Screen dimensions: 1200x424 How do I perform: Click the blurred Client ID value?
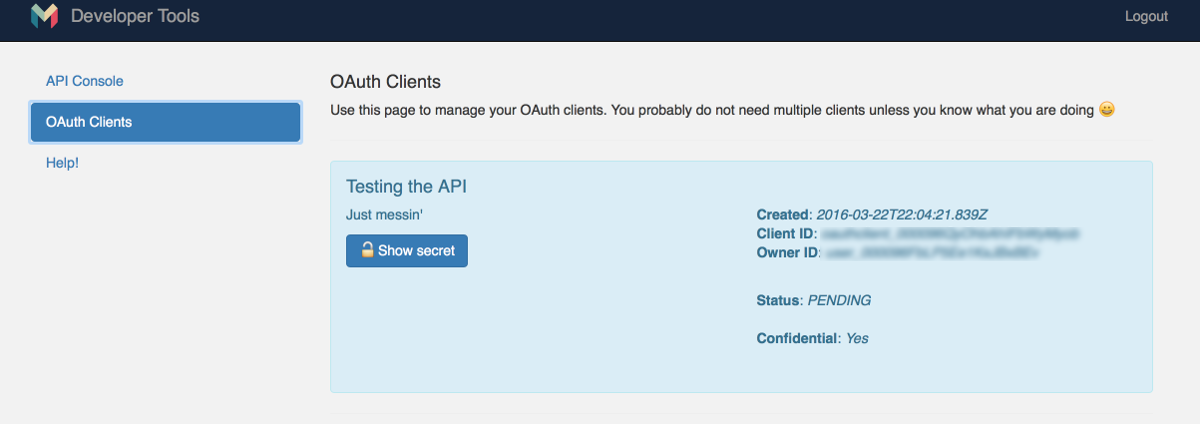950,233
